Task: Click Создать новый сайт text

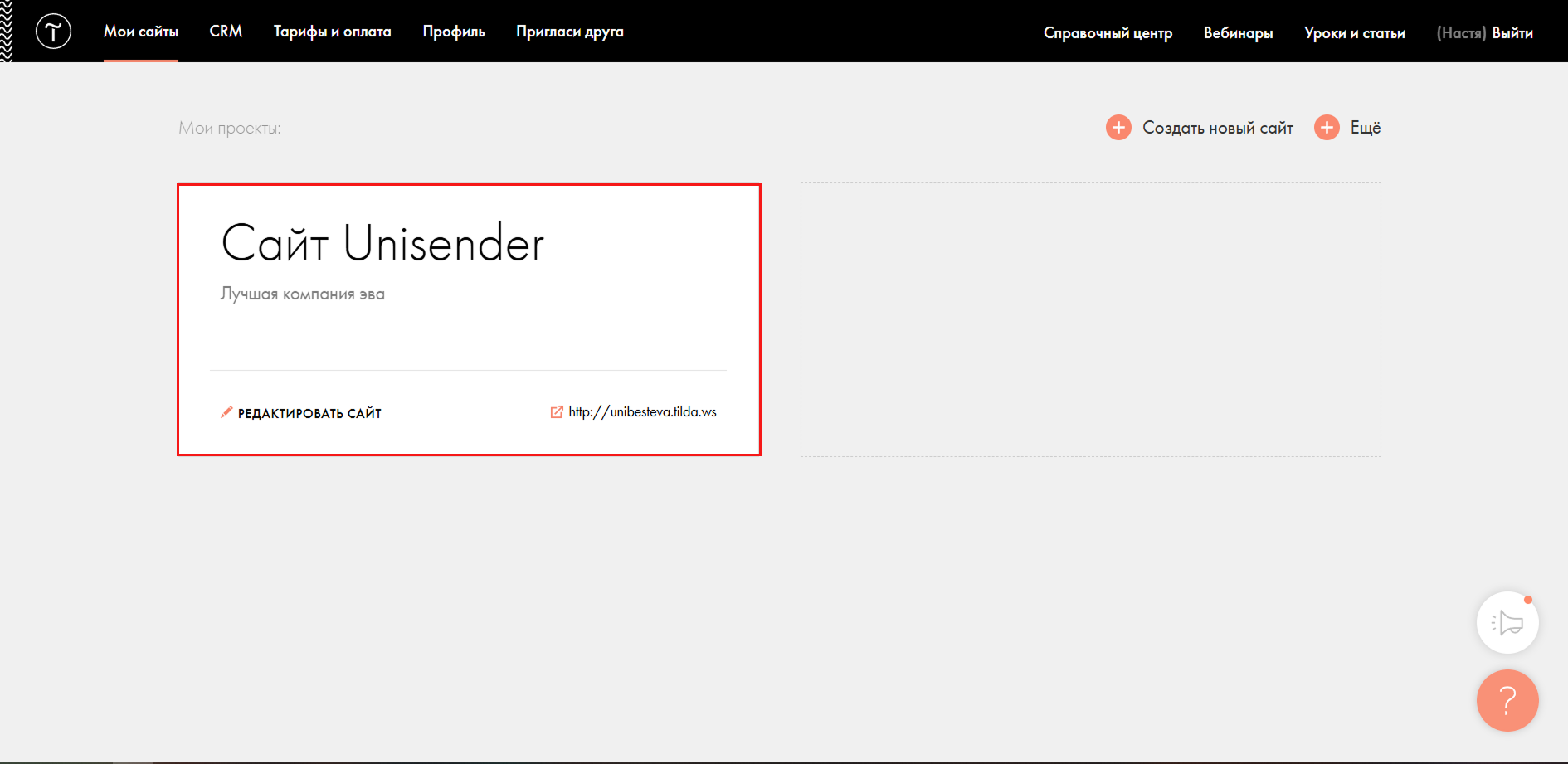Action: tap(1218, 128)
